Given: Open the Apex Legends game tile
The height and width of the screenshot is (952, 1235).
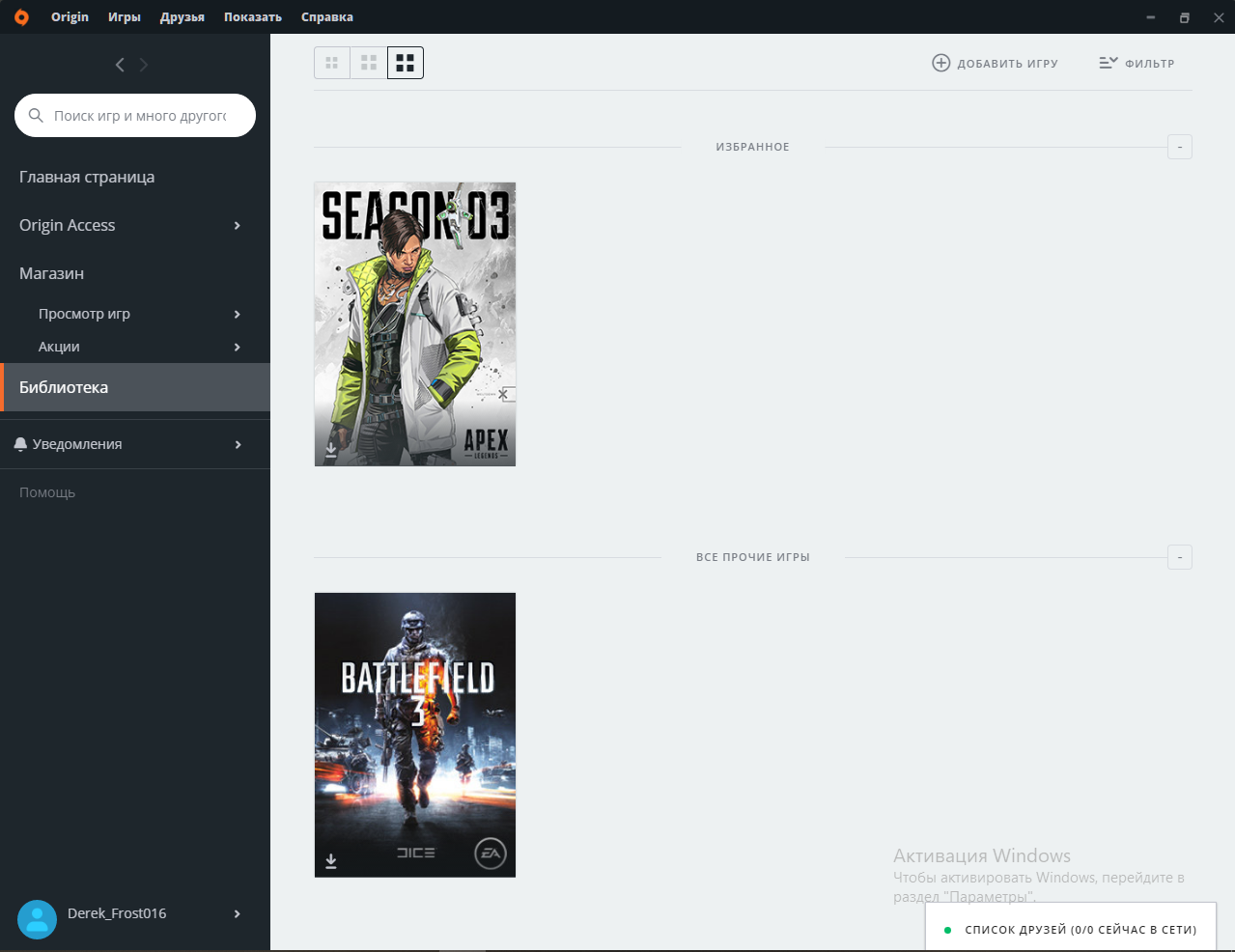Looking at the screenshot, I should pos(415,324).
